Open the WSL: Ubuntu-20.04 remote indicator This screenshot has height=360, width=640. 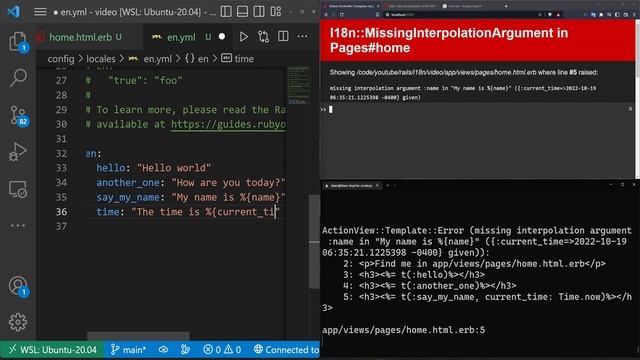(x=52, y=350)
